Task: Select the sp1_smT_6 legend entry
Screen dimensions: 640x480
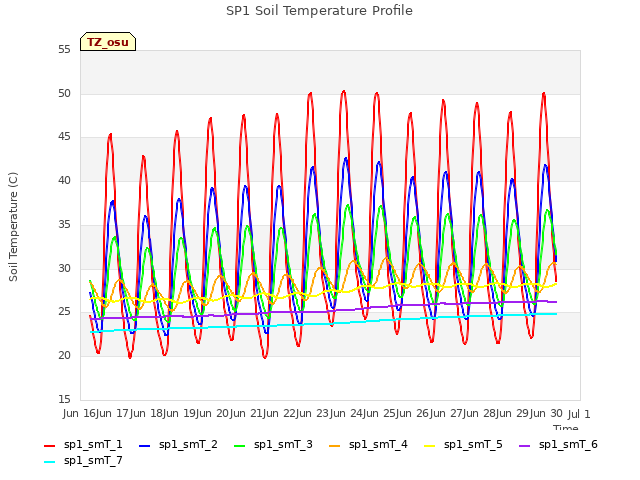Action: [558, 444]
